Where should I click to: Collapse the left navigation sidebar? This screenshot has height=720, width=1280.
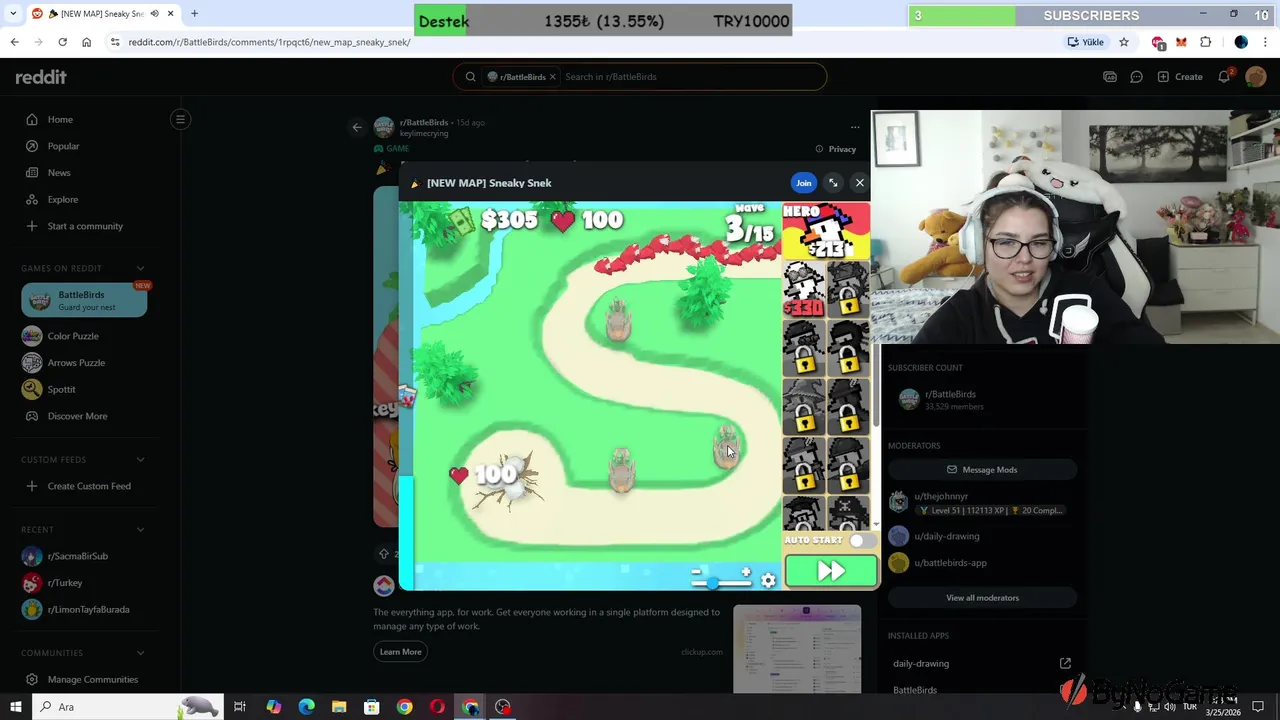tap(180, 119)
